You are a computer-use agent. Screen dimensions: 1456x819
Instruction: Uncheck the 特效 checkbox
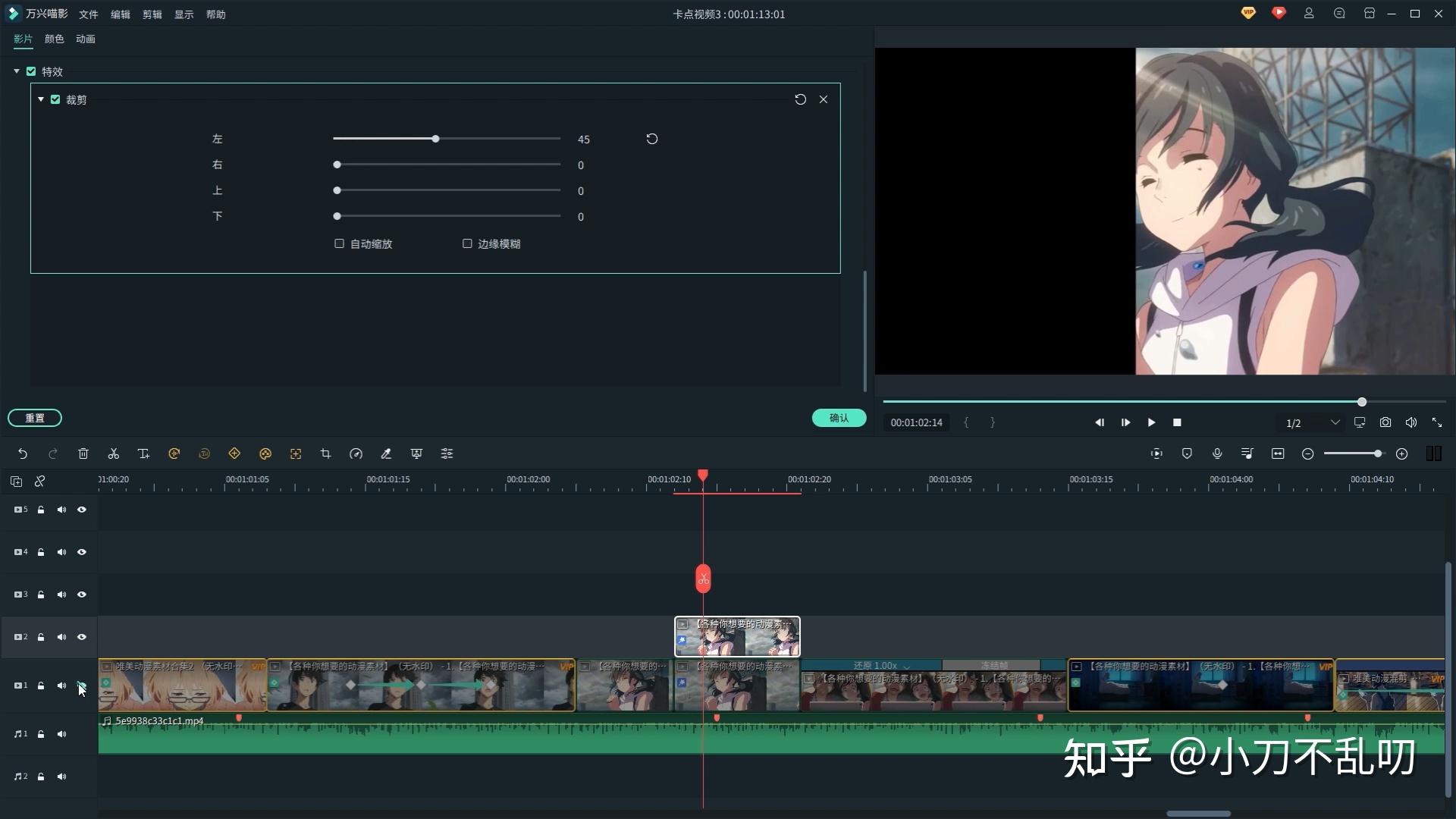31,71
